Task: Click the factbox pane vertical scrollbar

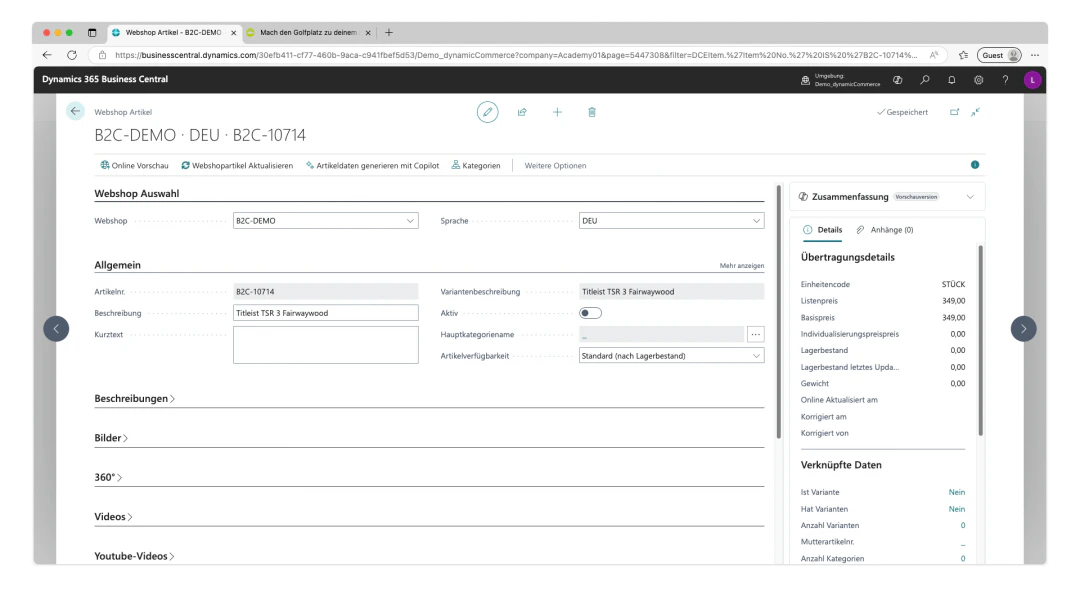Action: 980,340
